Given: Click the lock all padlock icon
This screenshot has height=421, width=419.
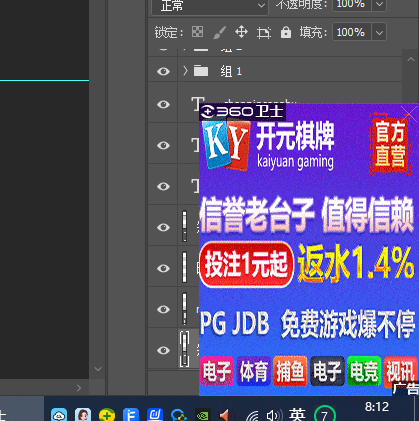Looking at the screenshot, I should 286,32.
